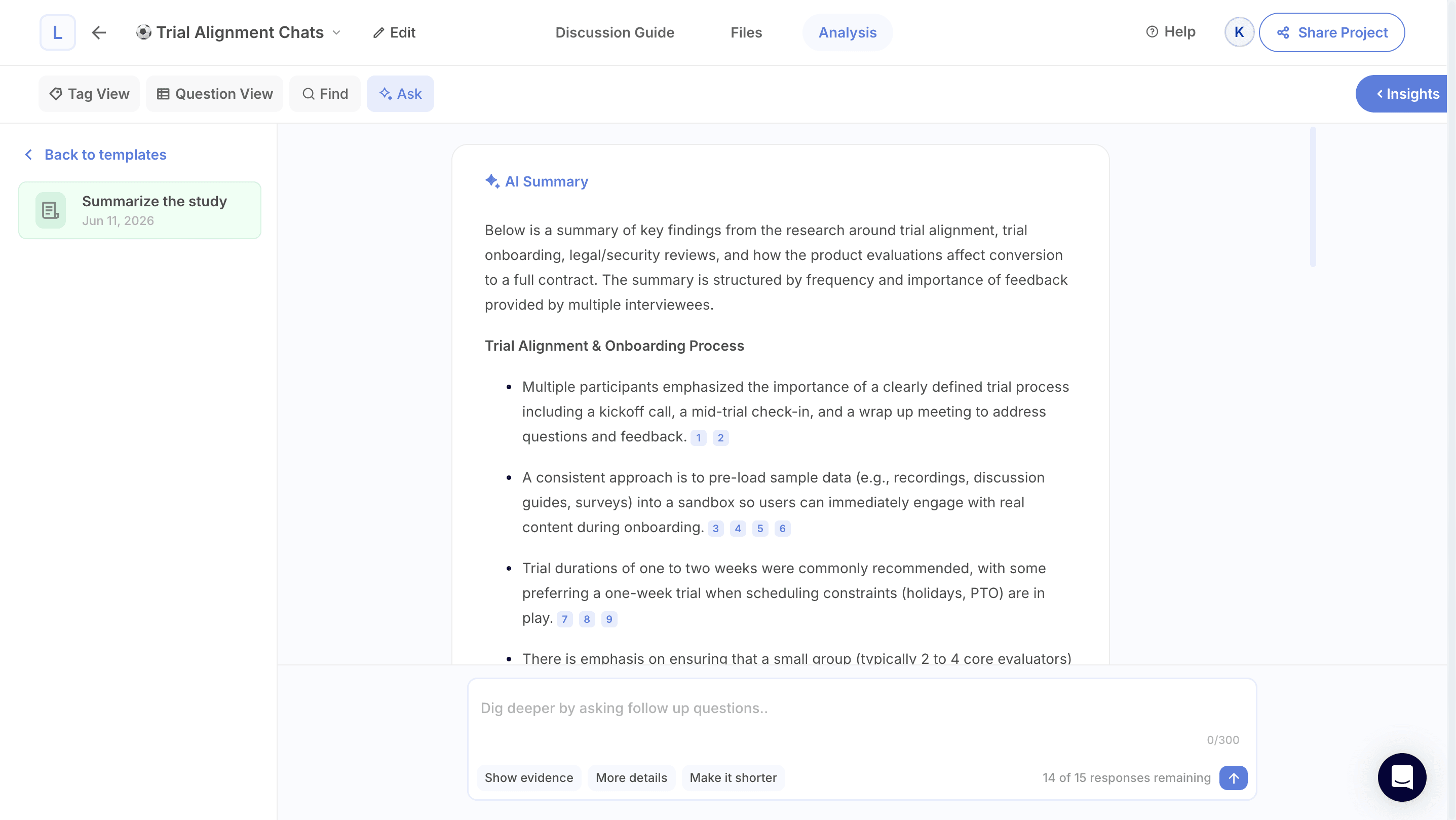Select the Ask AI tool

click(400, 93)
